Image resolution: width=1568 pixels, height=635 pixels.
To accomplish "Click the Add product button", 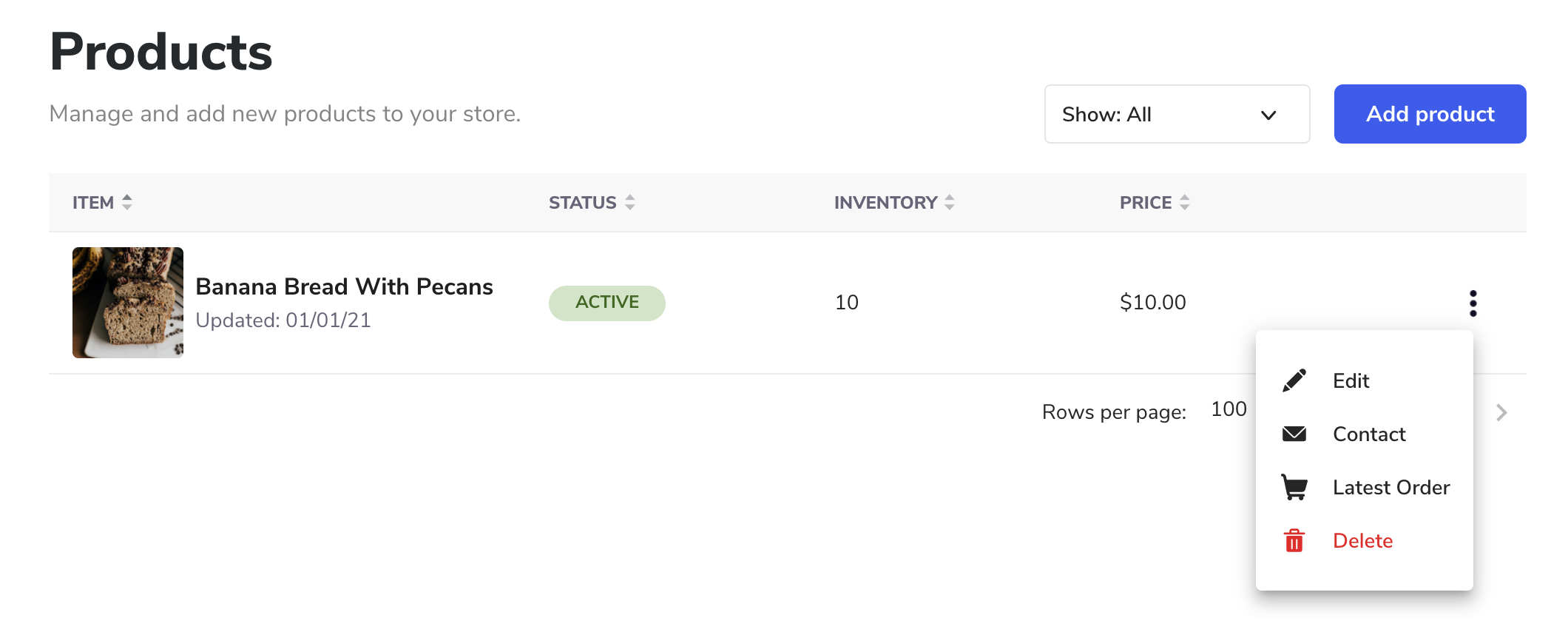I will click(x=1430, y=114).
